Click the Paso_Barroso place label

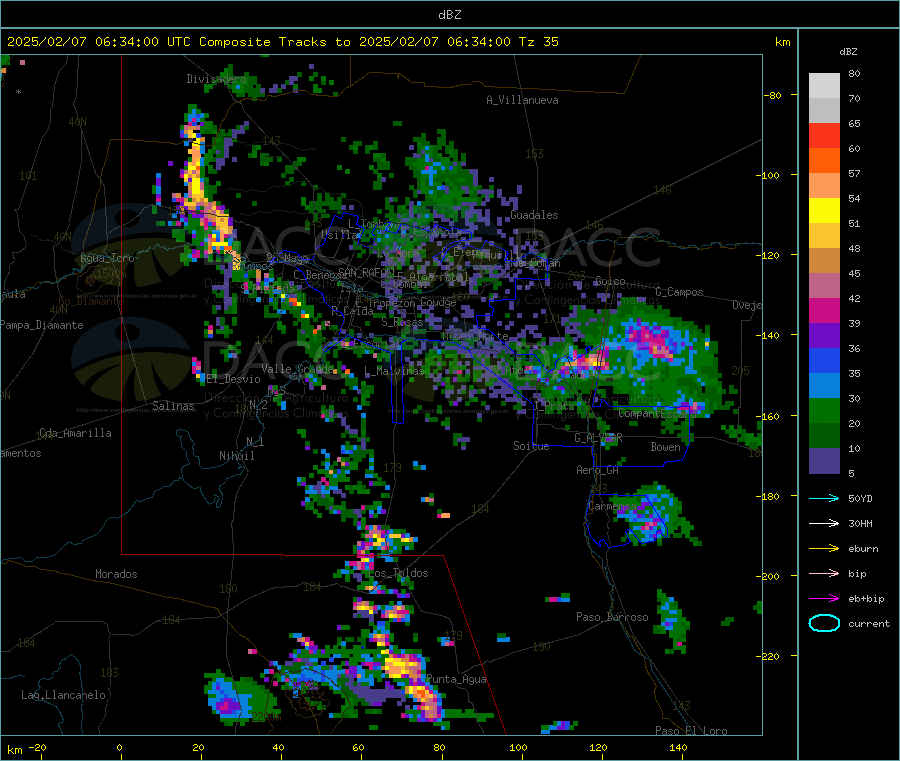click(x=612, y=617)
